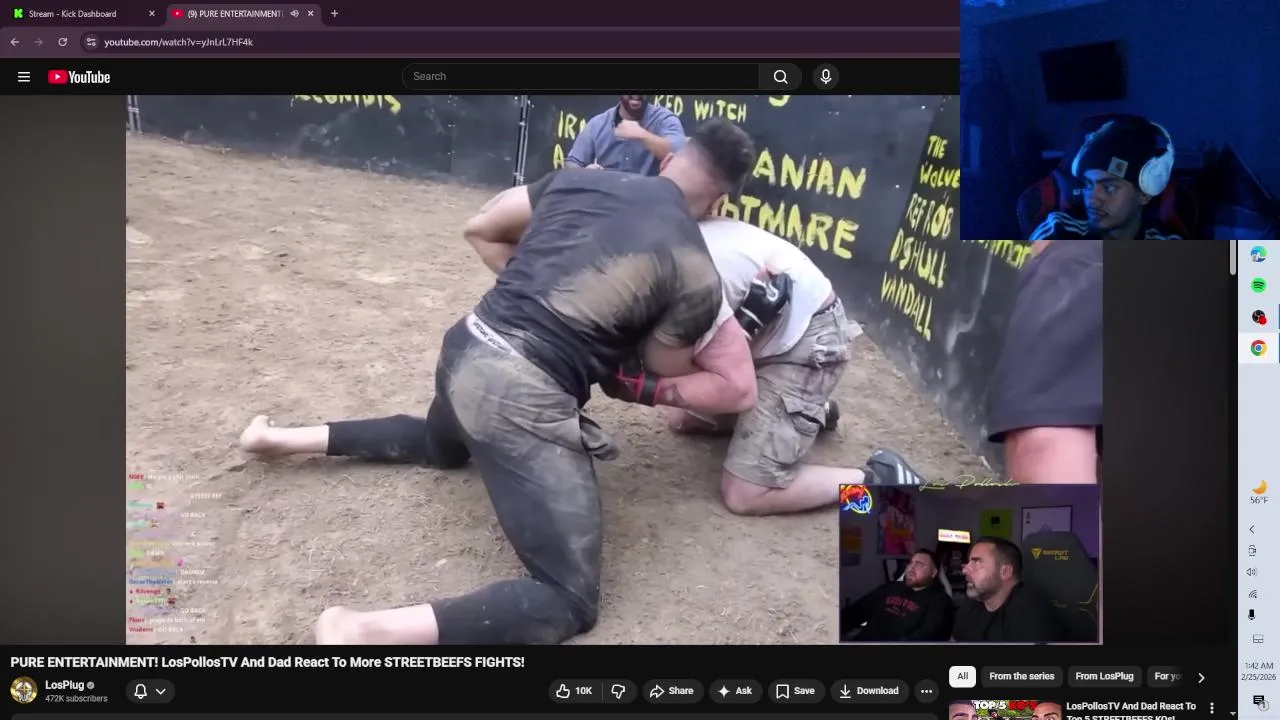Open LosPlug channel avatar
Image resolution: width=1280 pixels, height=720 pixels.
pos(24,690)
